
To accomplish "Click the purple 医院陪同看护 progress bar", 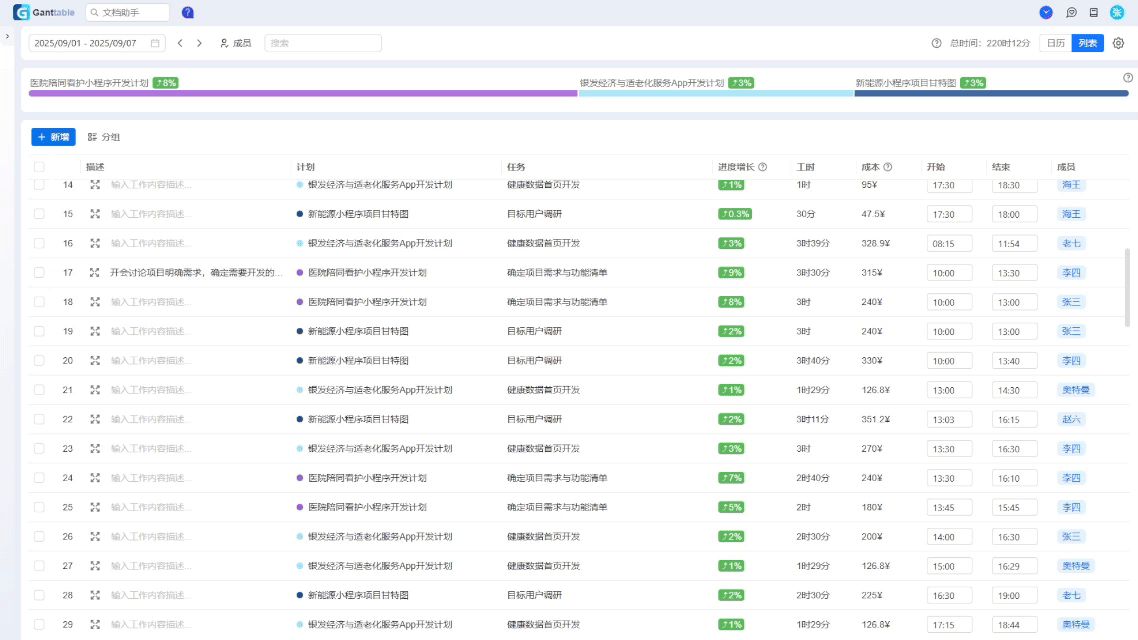I will [303, 94].
